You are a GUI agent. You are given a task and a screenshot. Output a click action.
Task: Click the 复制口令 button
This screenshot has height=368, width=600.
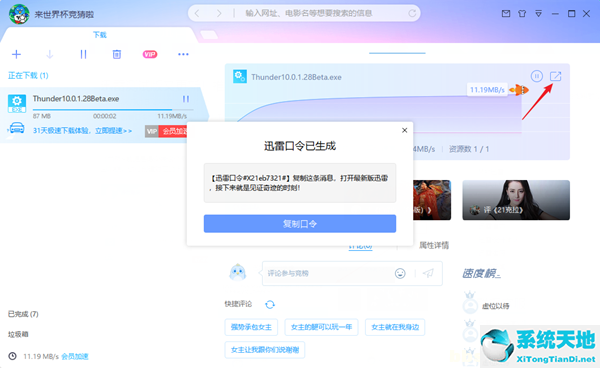click(x=300, y=223)
